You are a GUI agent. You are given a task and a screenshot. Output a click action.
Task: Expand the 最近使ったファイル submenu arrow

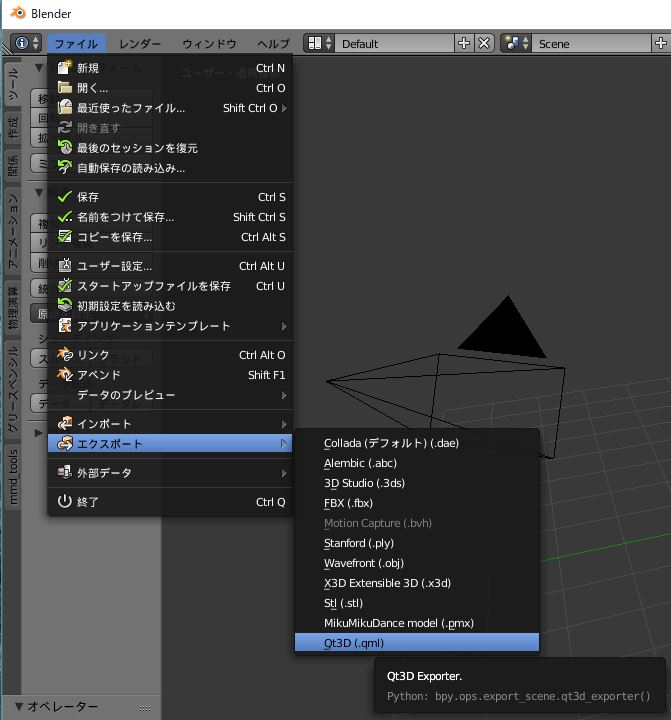click(284, 108)
